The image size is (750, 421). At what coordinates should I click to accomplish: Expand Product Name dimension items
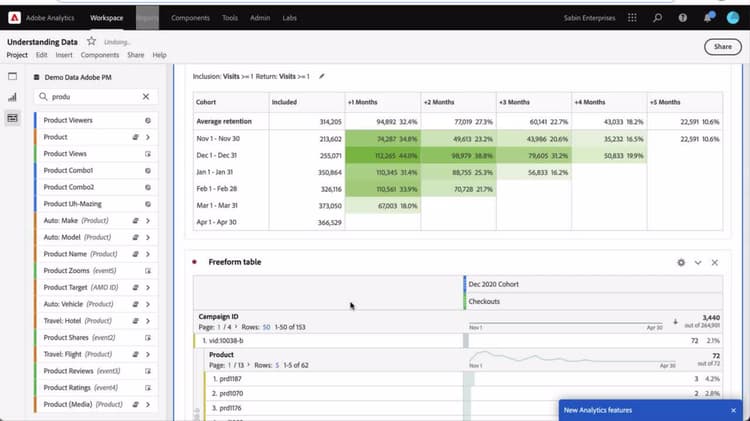point(148,255)
